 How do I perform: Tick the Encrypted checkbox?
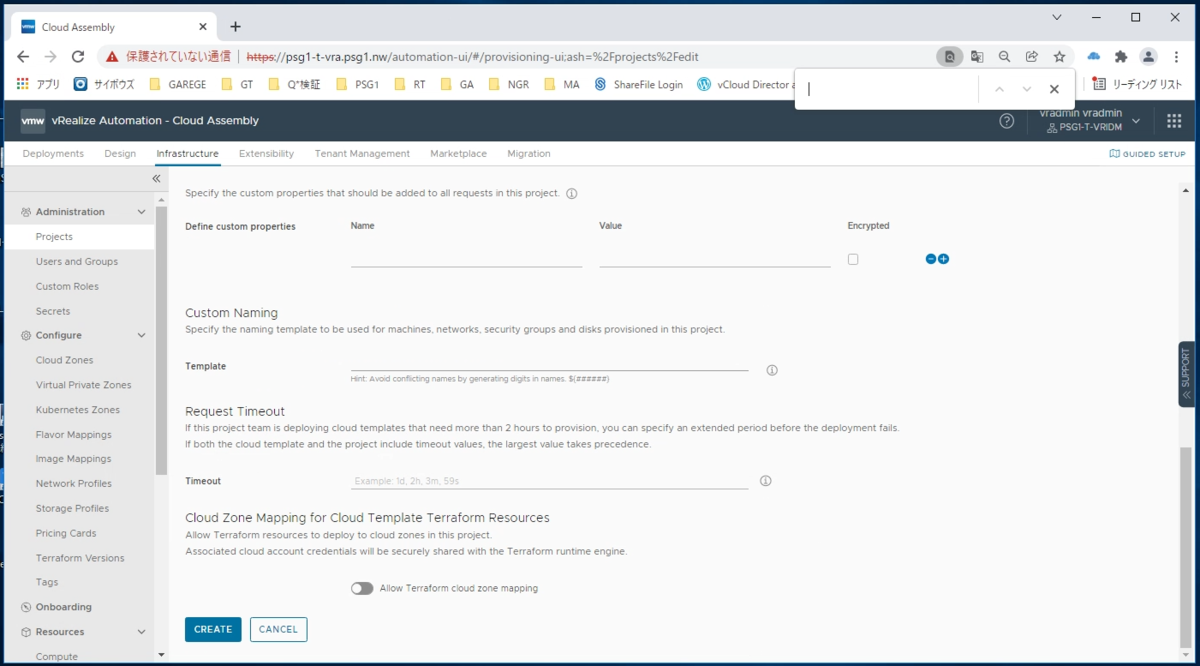click(853, 259)
